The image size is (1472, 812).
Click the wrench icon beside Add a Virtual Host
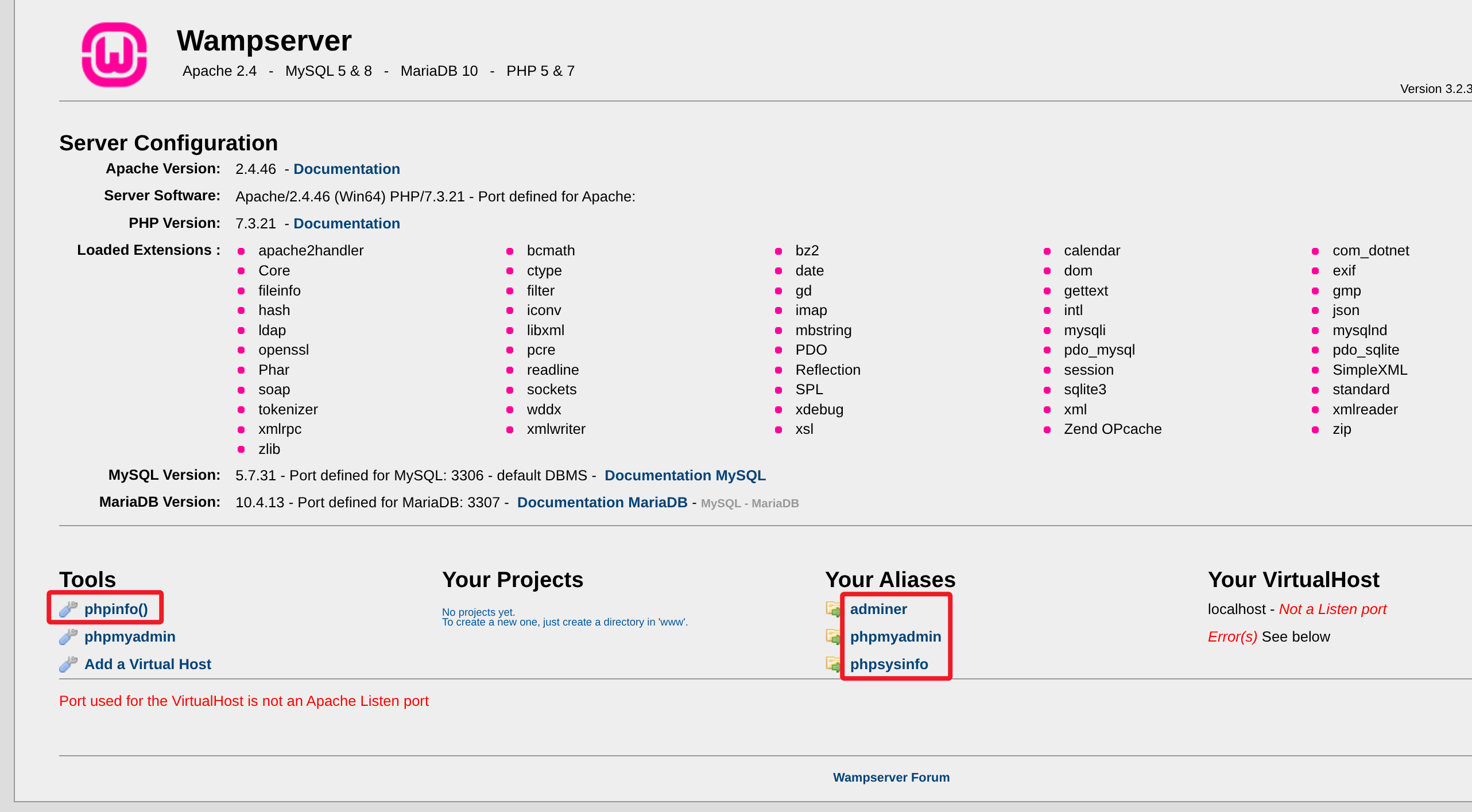pos(68,664)
